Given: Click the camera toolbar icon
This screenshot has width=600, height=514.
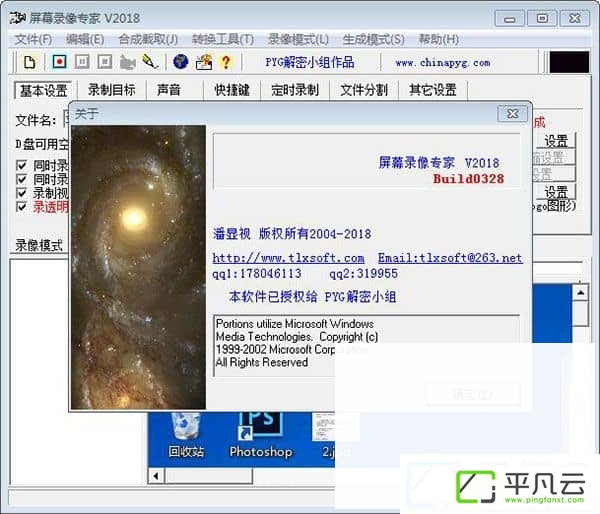Looking at the screenshot, I should (127, 62).
